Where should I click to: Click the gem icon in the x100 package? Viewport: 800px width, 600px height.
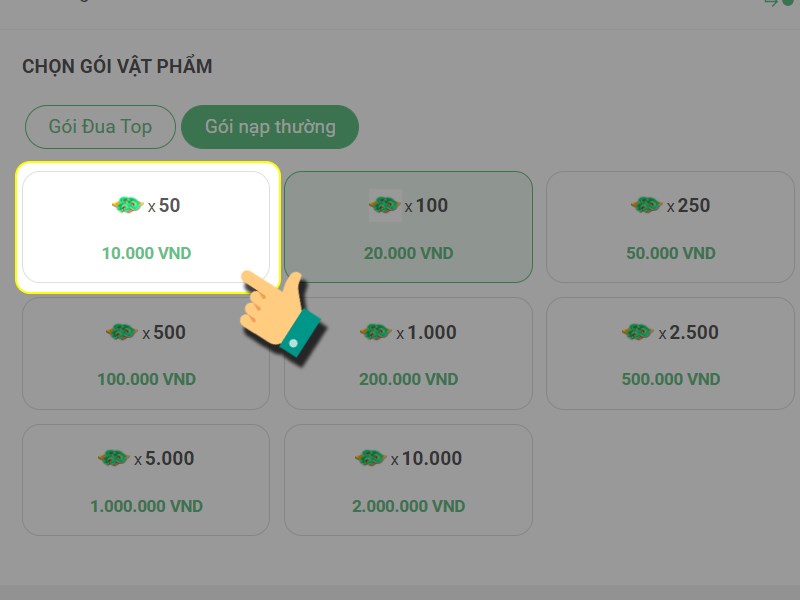385,206
